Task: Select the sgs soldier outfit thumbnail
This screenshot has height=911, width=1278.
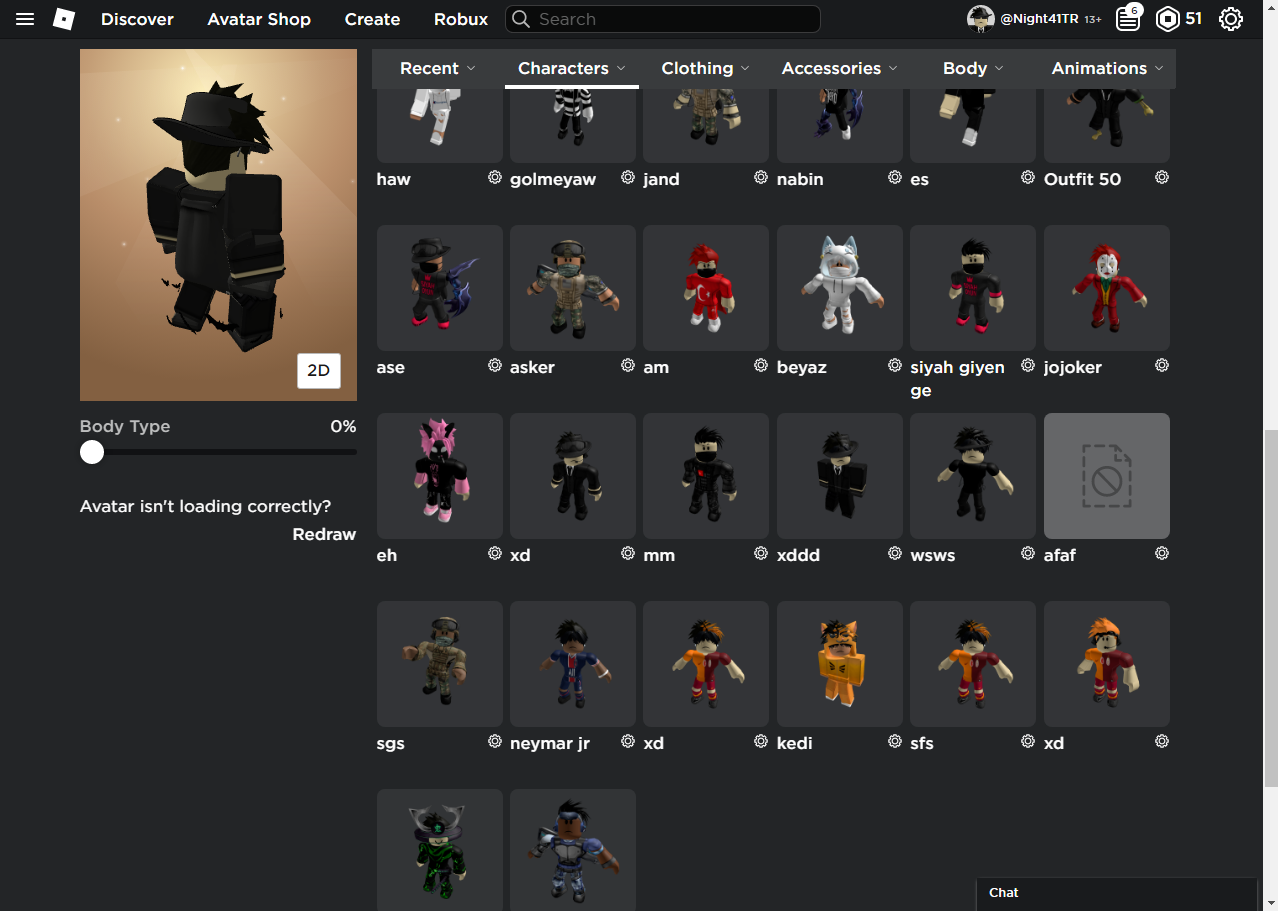Action: 440,664
